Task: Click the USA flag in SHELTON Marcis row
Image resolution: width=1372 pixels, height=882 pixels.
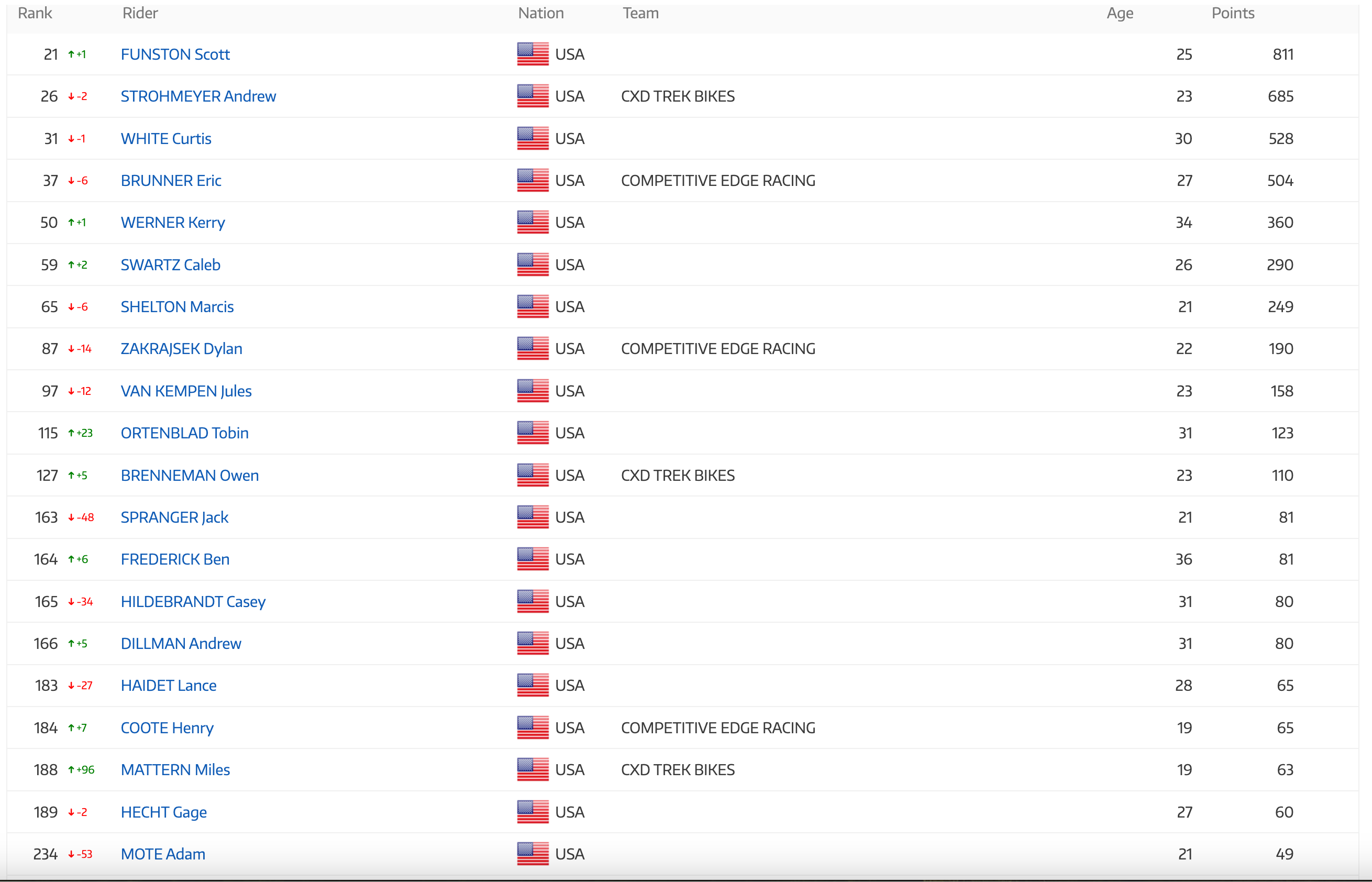Action: (x=533, y=306)
